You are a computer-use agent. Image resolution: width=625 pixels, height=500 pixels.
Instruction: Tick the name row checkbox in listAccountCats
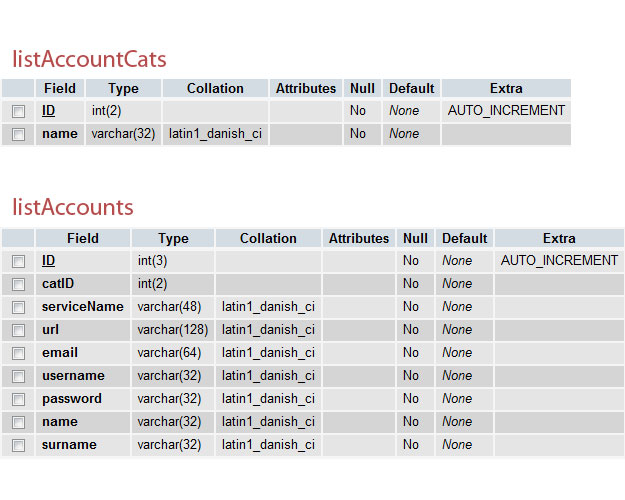[18, 134]
